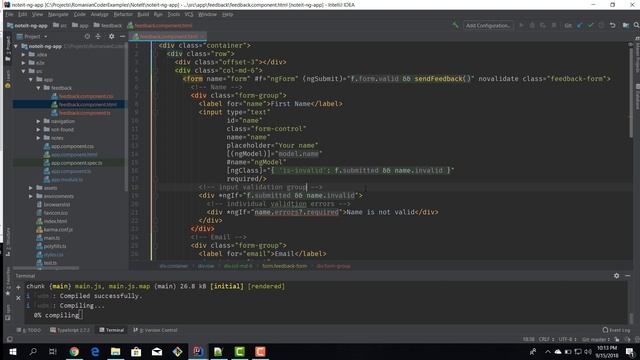Click the locate/scroll from source target icon
640x360 pixels.
[x=87, y=36]
